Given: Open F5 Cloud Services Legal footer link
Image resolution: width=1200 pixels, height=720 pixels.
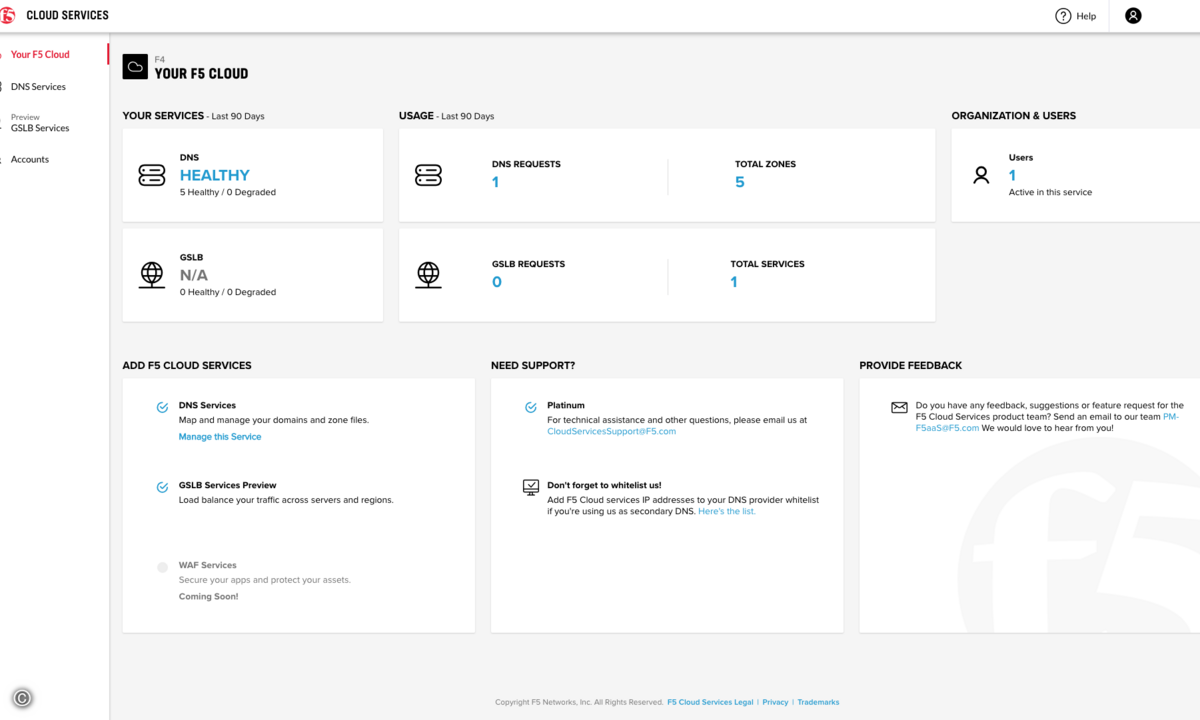Looking at the screenshot, I should [710, 702].
